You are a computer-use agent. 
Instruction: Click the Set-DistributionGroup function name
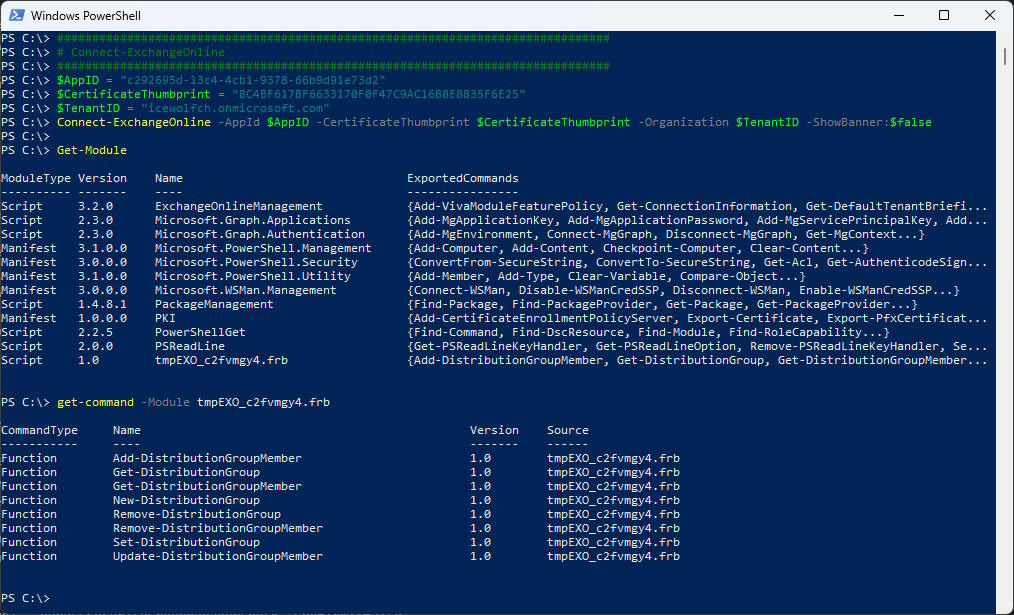[186, 543]
